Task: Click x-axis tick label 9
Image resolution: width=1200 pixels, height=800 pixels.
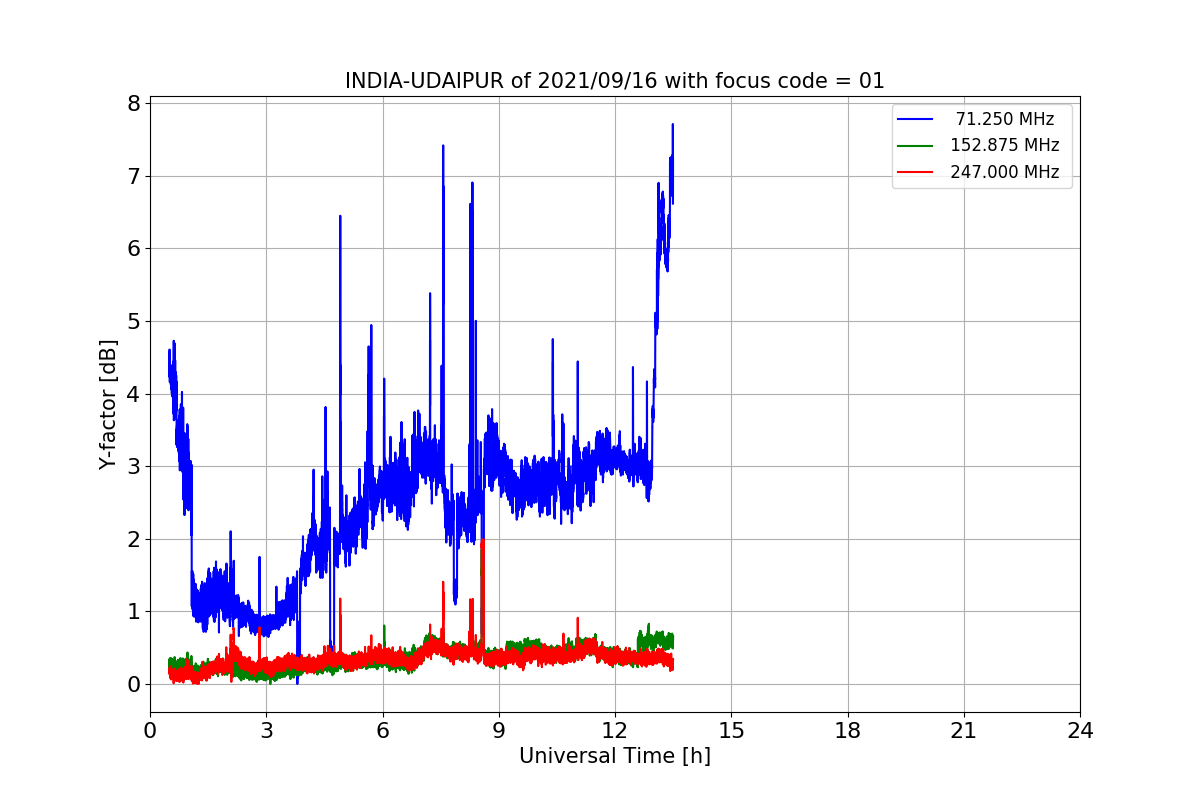Action: (x=499, y=731)
